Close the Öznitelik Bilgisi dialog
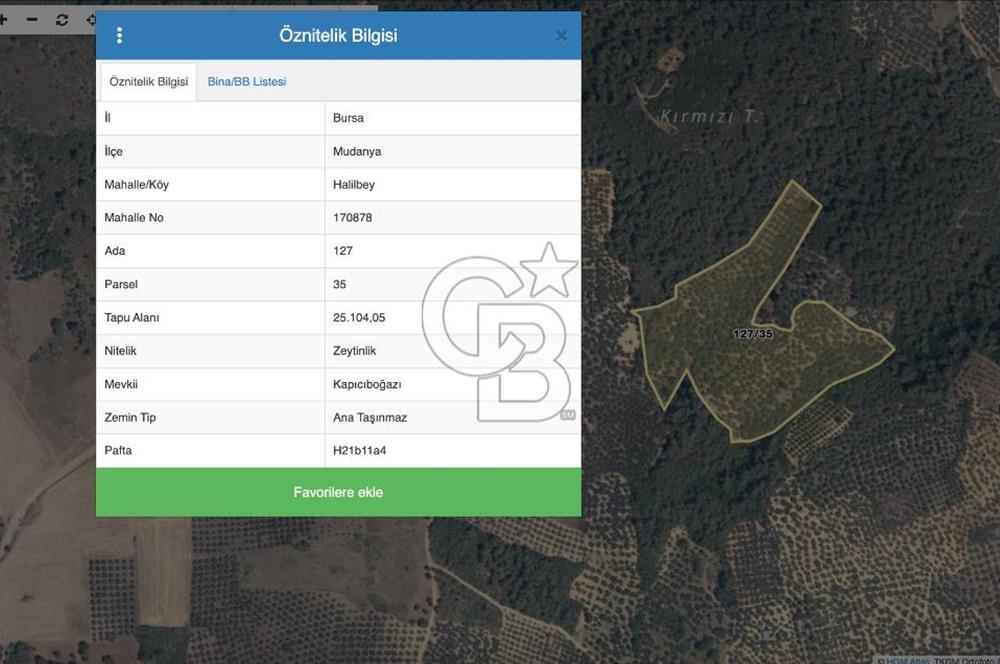The height and width of the screenshot is (664, 1000). click(561, 36)
